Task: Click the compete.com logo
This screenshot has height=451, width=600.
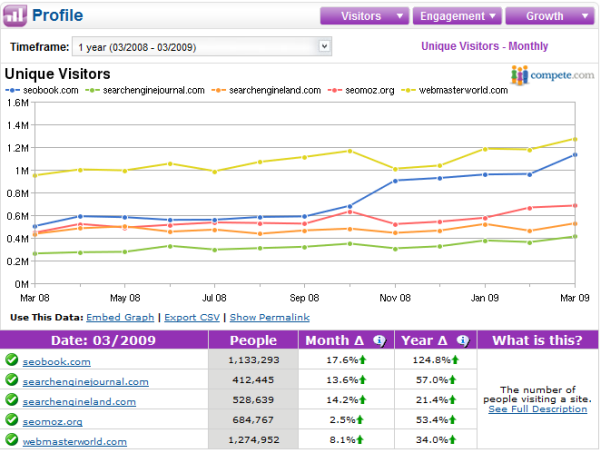Action: click(x=553, y=75)
